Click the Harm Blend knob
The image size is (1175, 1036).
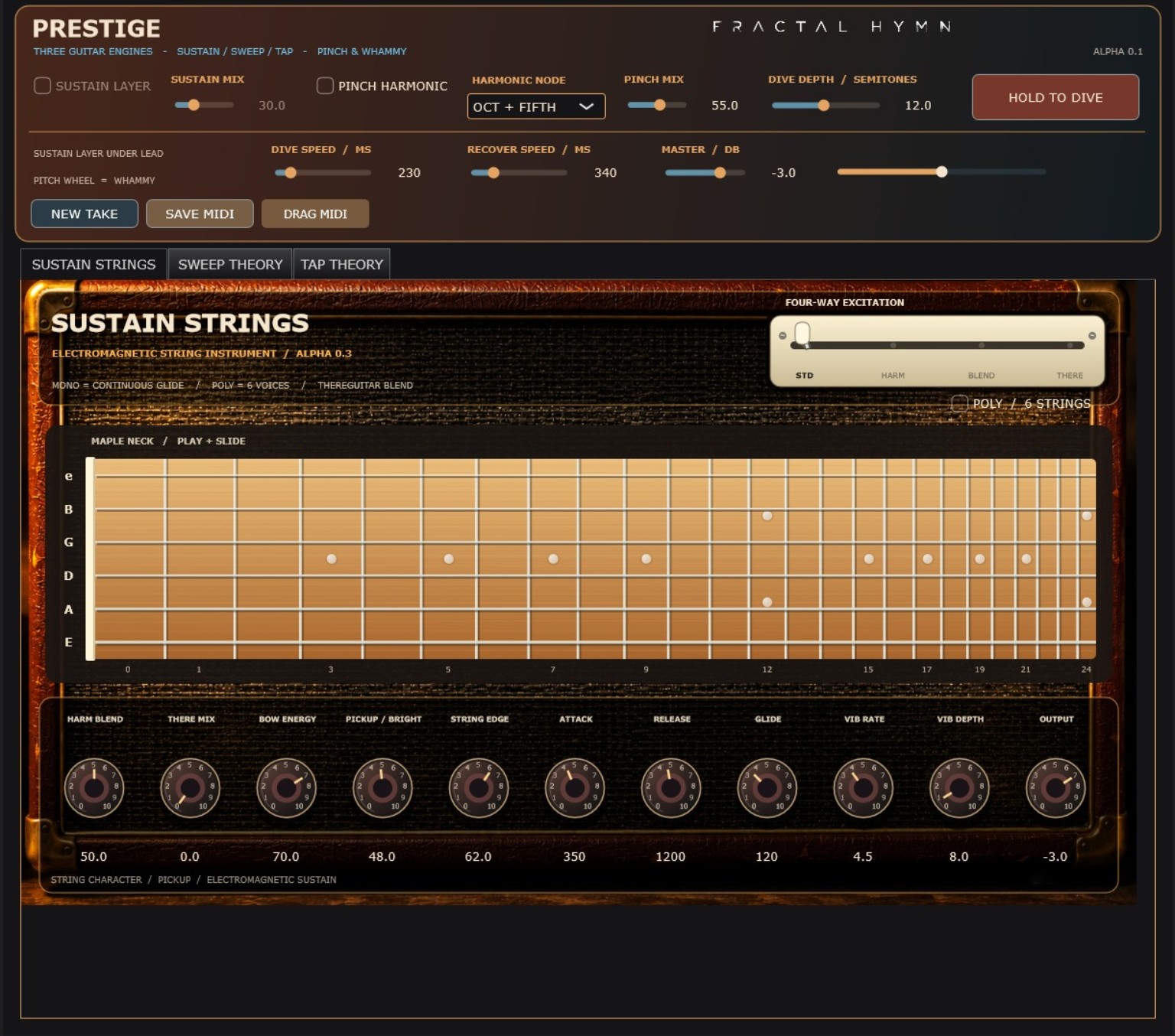click(94, 787)
